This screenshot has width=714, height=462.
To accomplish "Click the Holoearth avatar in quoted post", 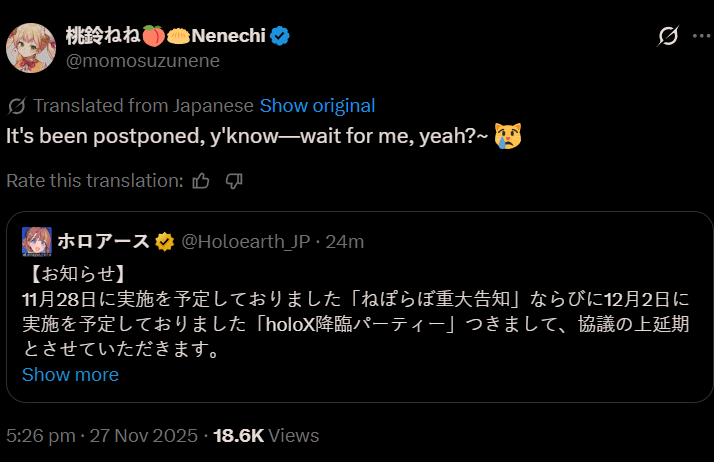I will [x=37, y=241].
